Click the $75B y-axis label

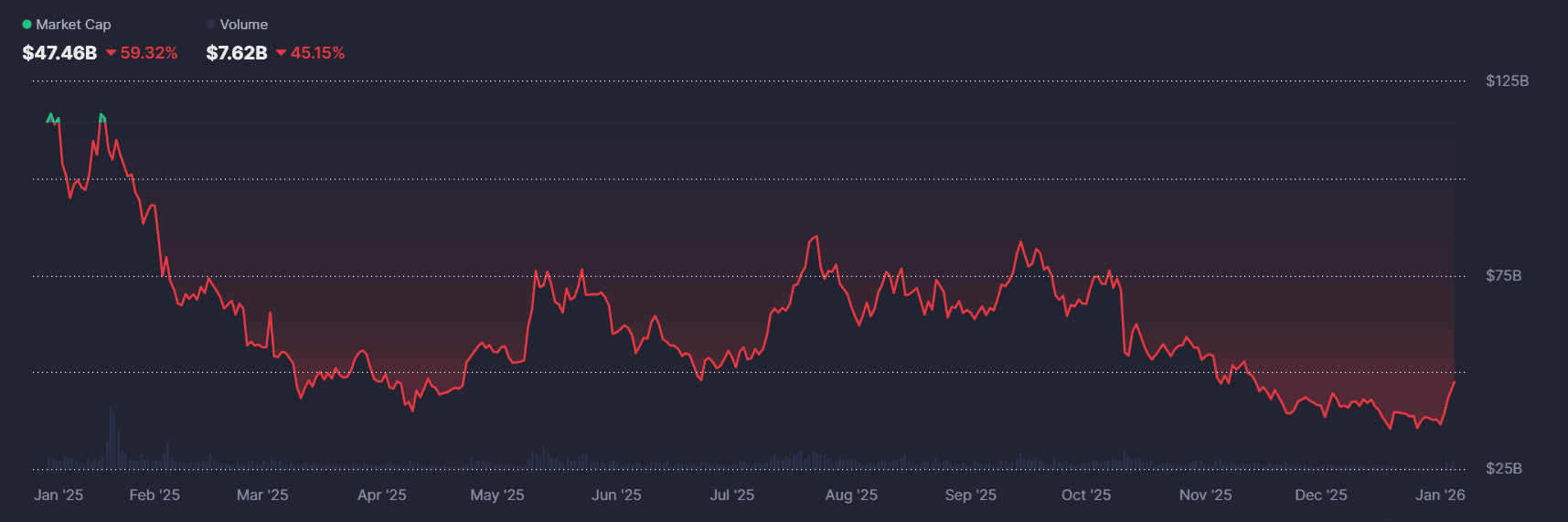click(x=1503, y=275)
